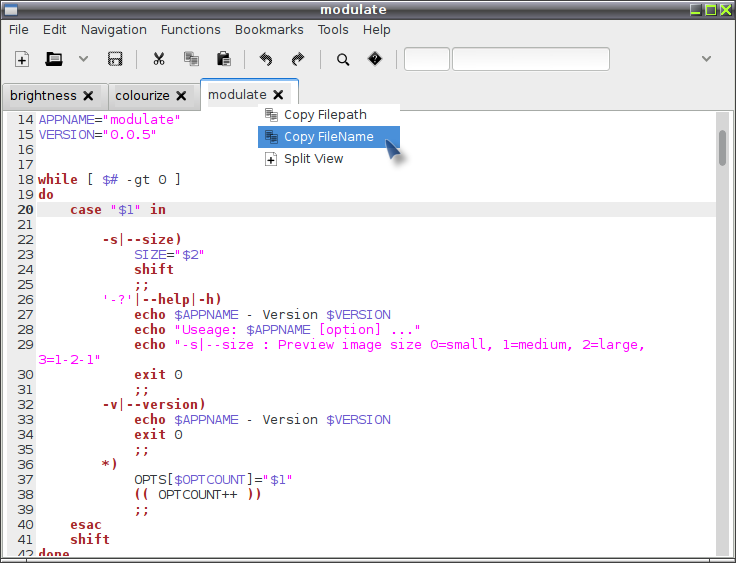Screen dimensions: 736x563
Task: Open the Navigation menu
Action: click(114, 30)
